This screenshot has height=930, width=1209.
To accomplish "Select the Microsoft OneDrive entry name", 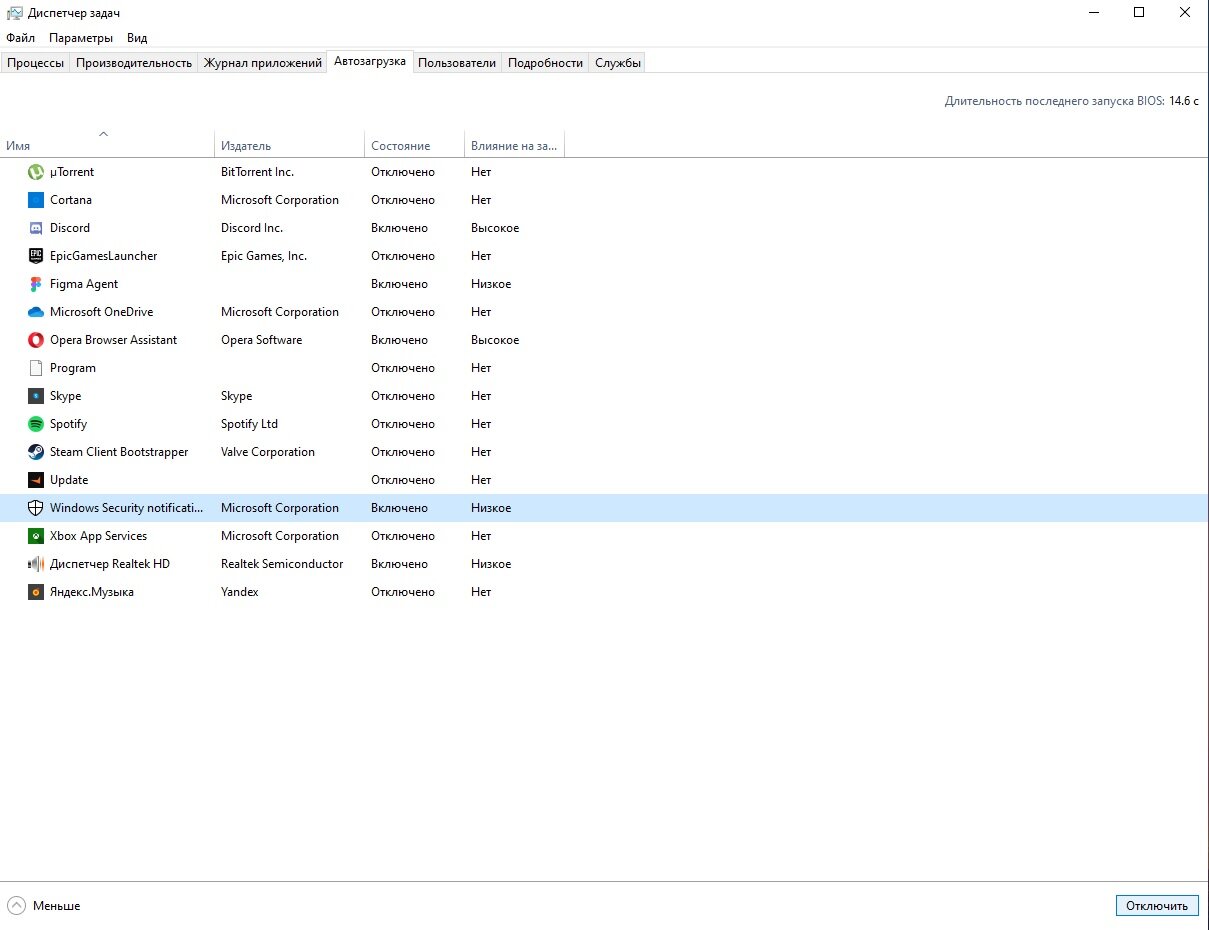I will coord(102,312).
